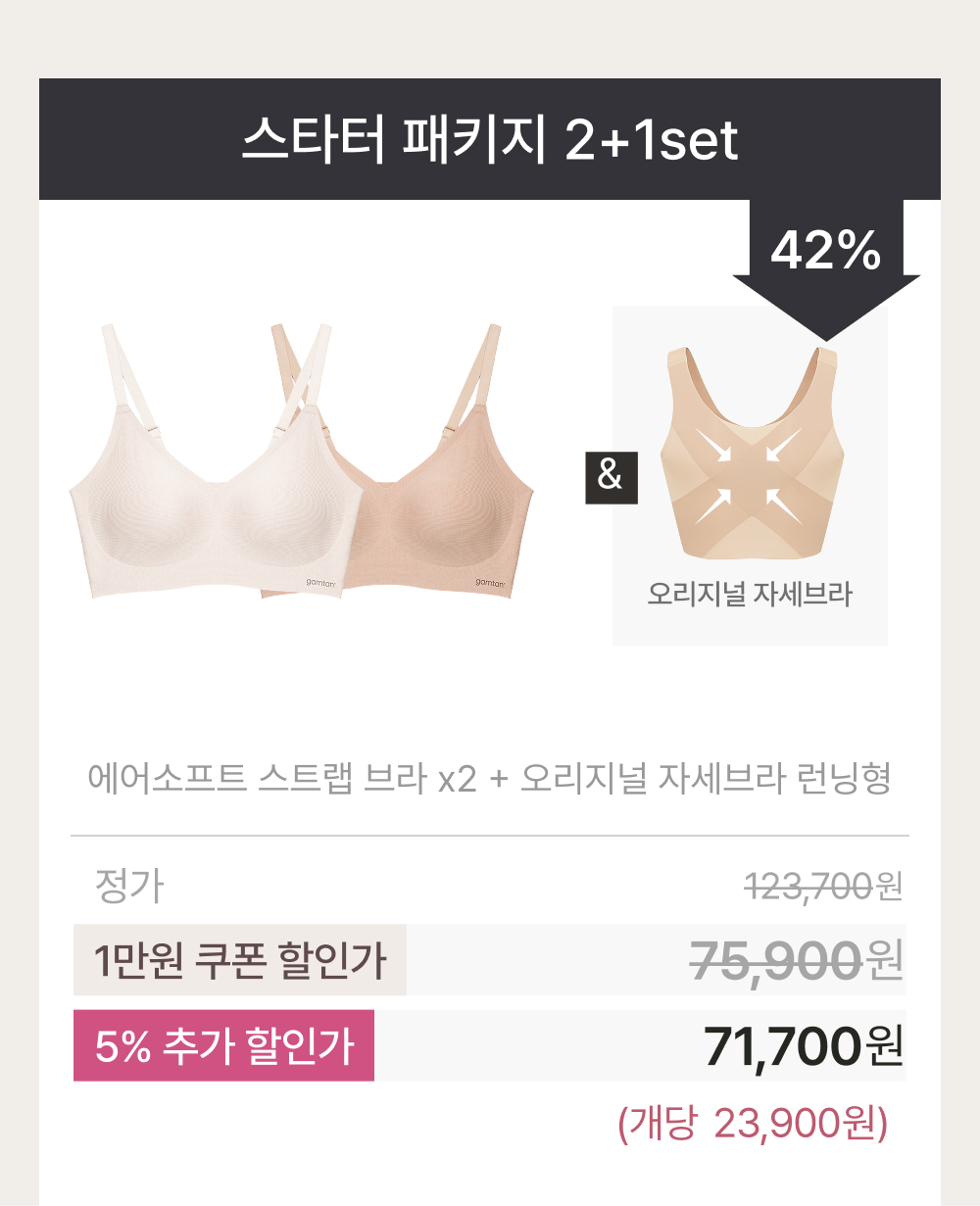Click the final price 71,700원
Screen dimensions: 980x1206
804,1046
